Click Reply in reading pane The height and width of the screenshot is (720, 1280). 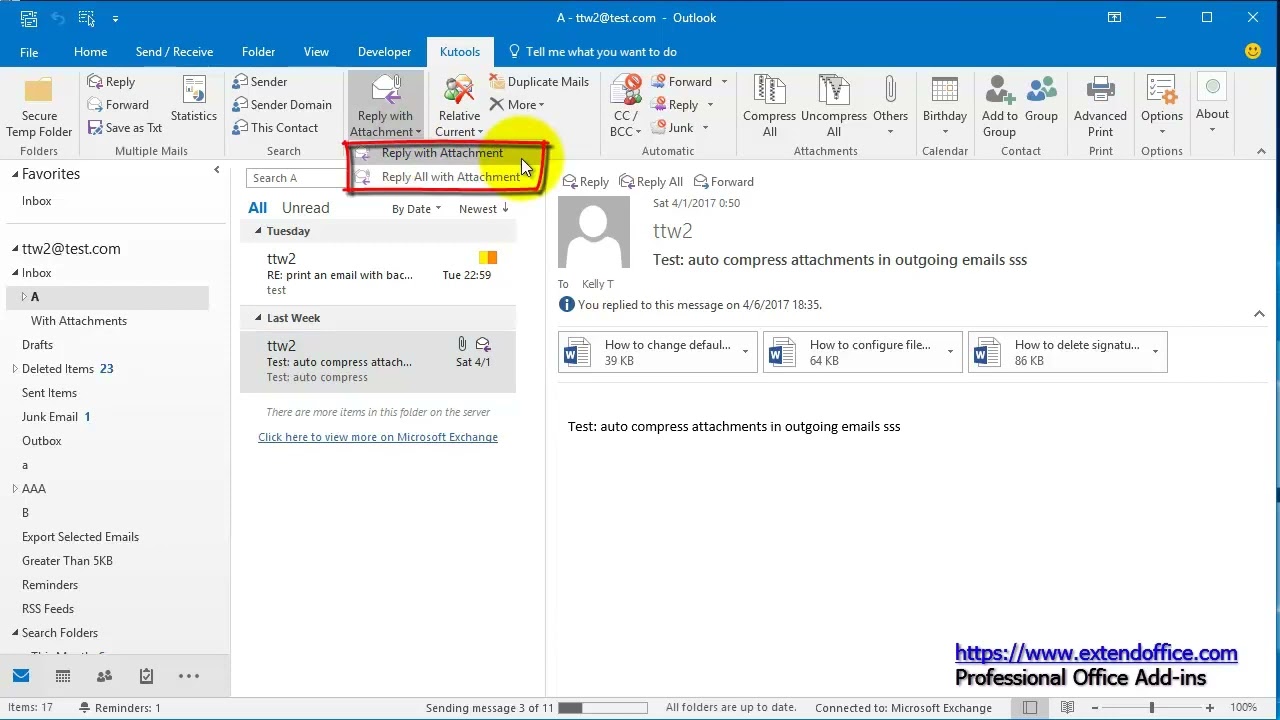pyautogui.click(x=586, y=182)
